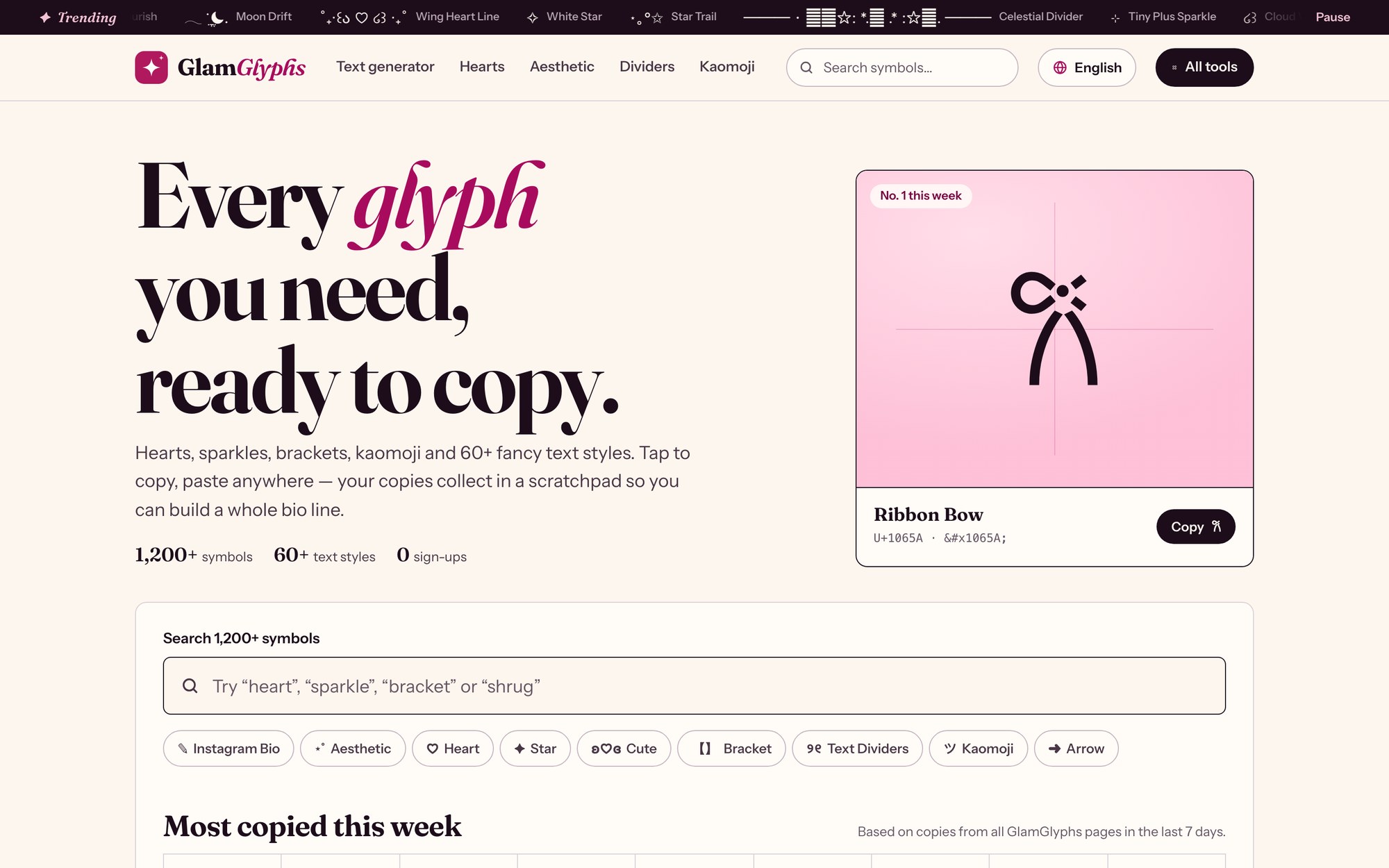Select the Text Dividers category chip
The height and width of the screenshot is (868, 1389).
[x=857, y=749]
